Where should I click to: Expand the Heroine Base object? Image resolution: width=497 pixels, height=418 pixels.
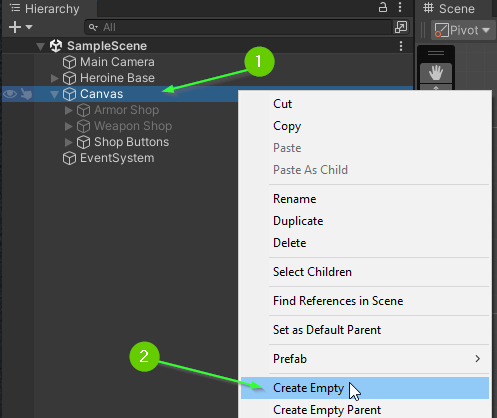(x=54, y=78)
